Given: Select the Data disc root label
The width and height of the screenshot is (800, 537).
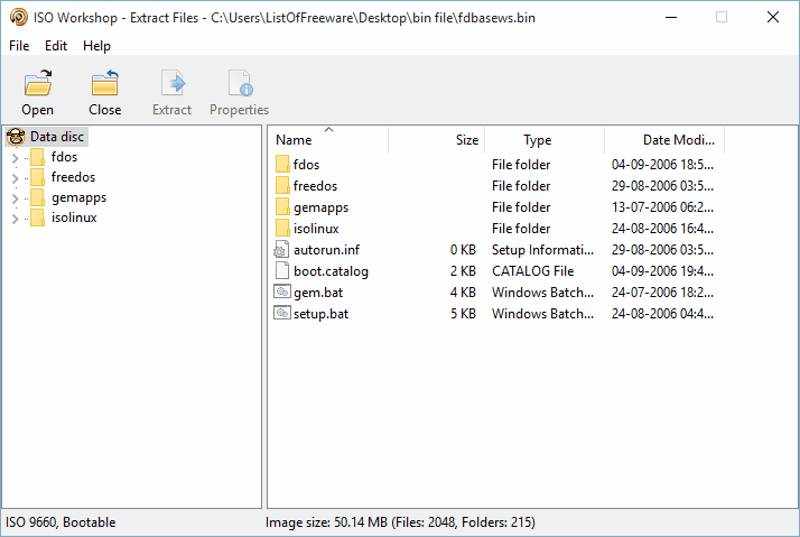Looking at the screenshot, I should (x=57, y=137).
